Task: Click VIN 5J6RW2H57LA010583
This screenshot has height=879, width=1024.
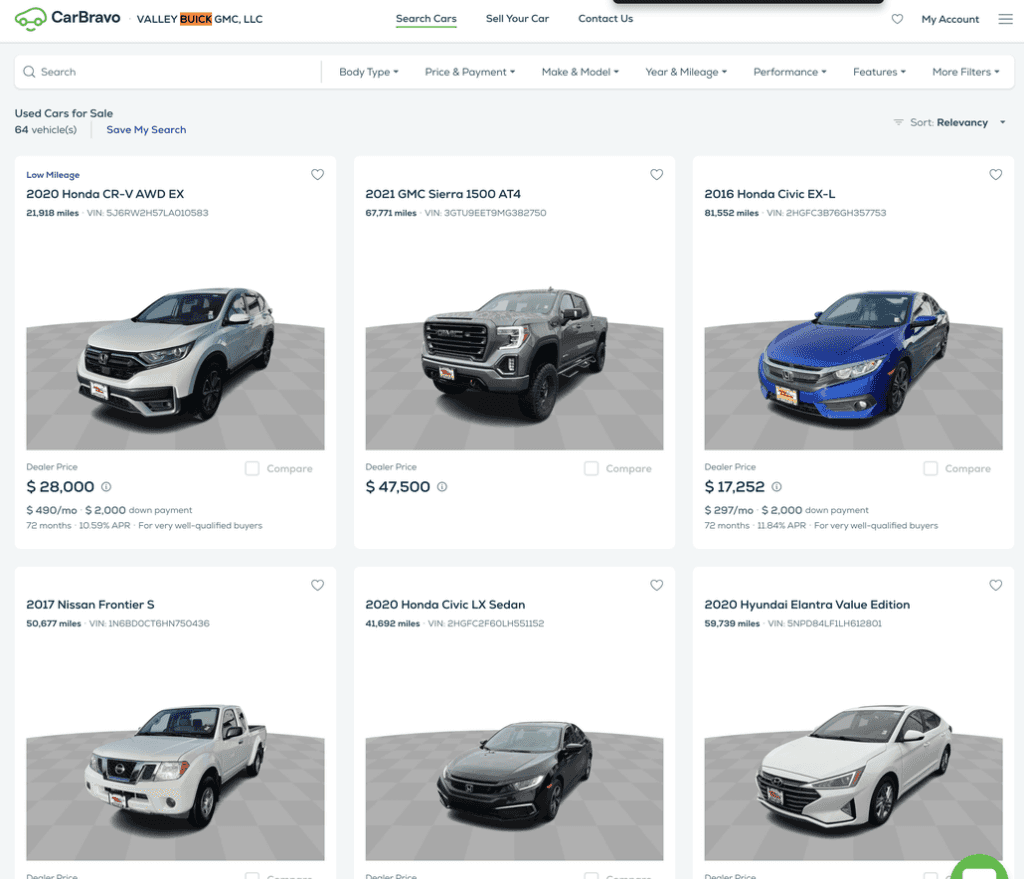Action: tap(148, 213)
